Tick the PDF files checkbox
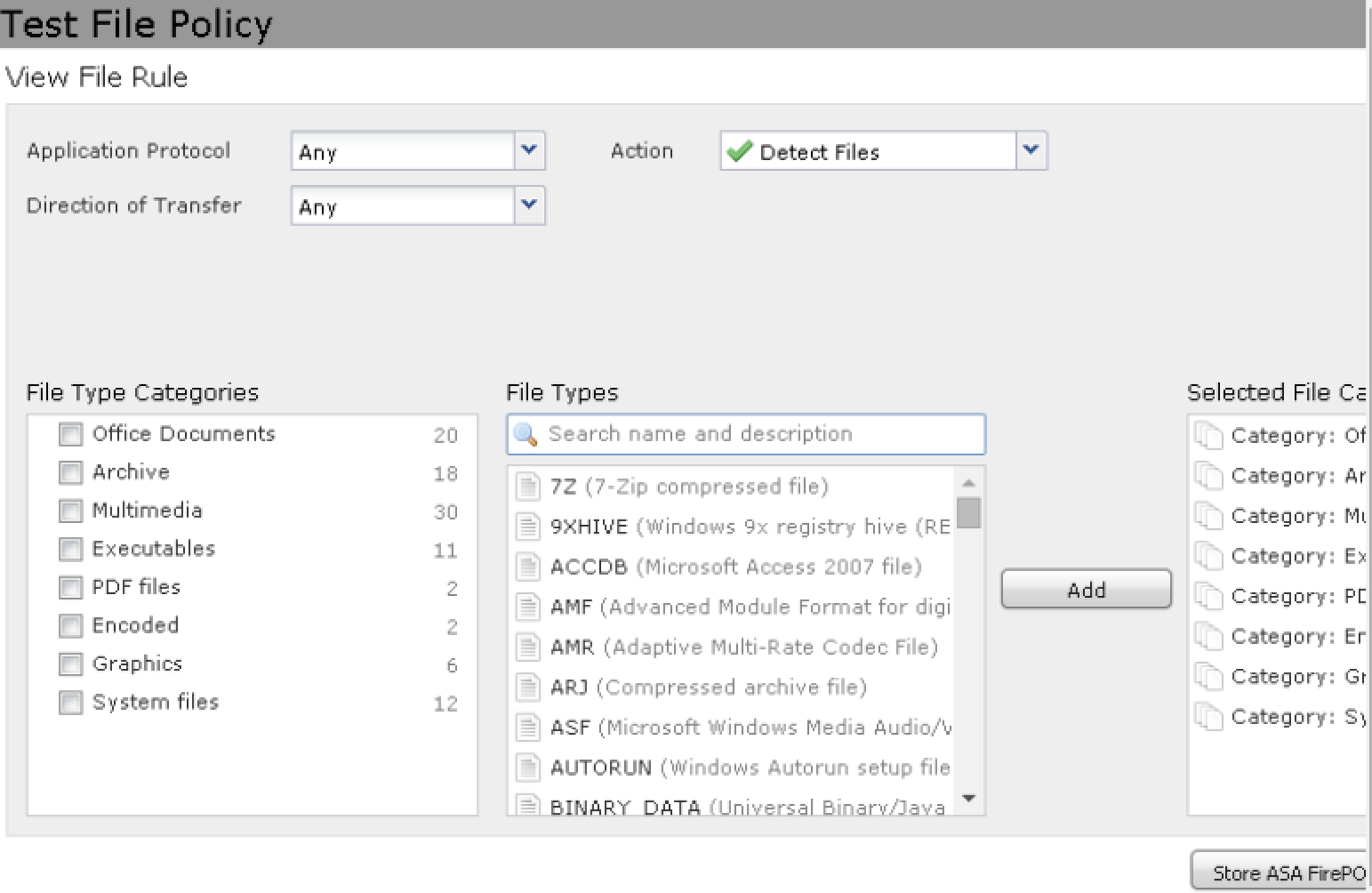1372x893 pixels. [x=70, y=587]
